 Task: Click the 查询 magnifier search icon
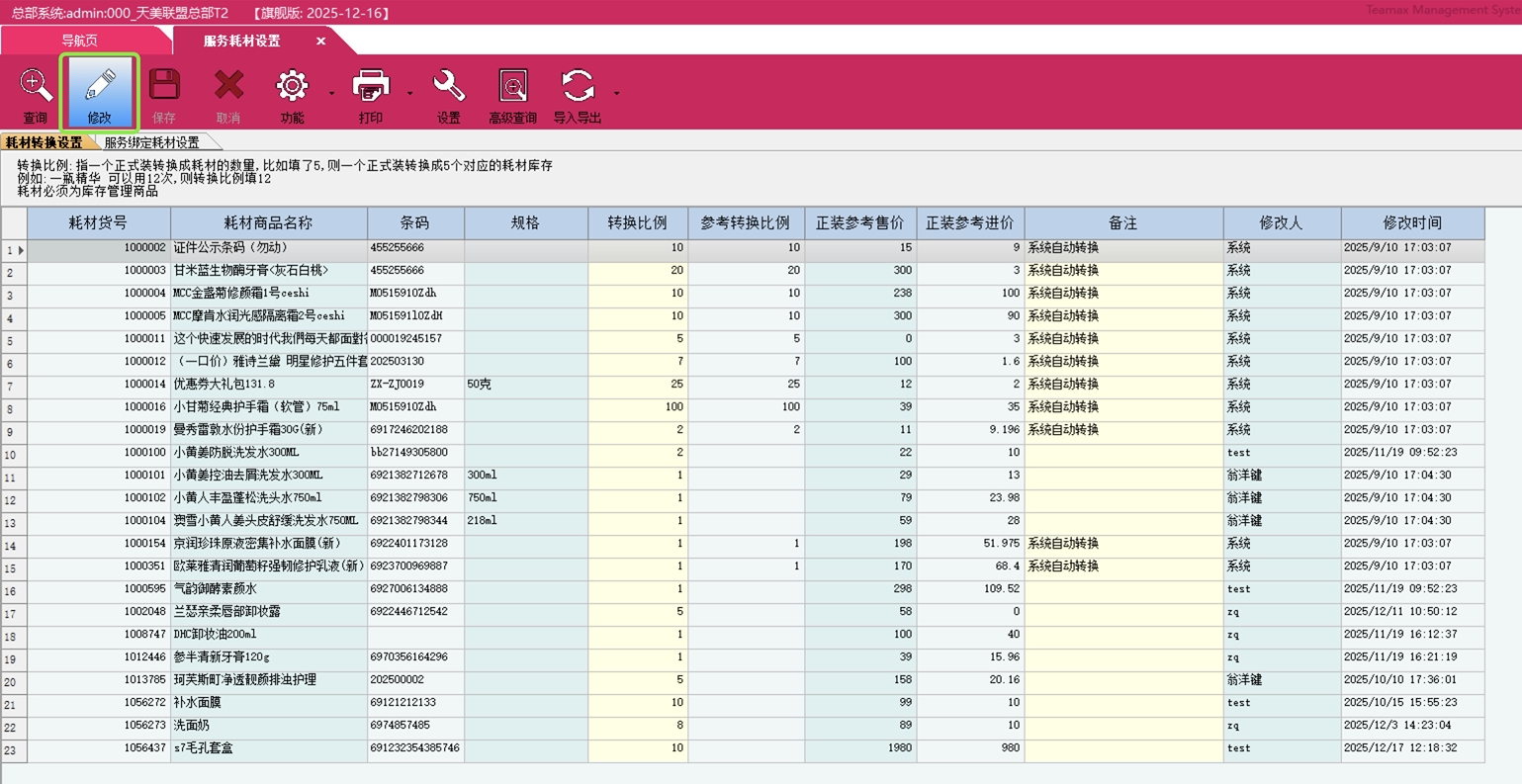[36, 87]
